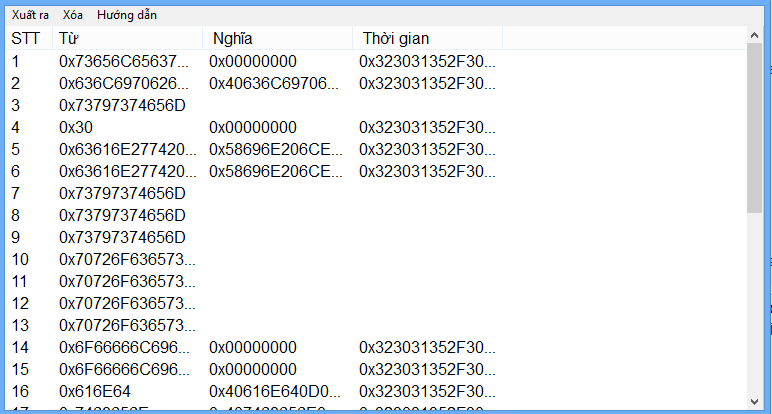Image resolution: width=772 pixels, height=414 pixels.
Task: Click the Thời gian column header
Action: click(427, 38)
